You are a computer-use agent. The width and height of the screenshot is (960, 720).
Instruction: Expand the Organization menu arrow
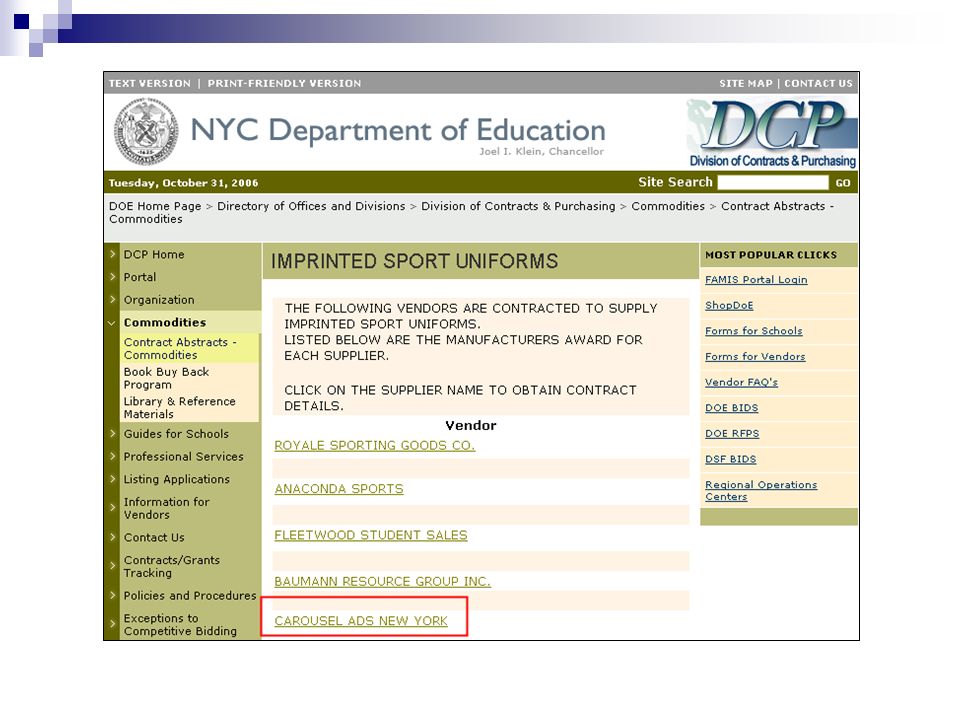click(113, 299)
